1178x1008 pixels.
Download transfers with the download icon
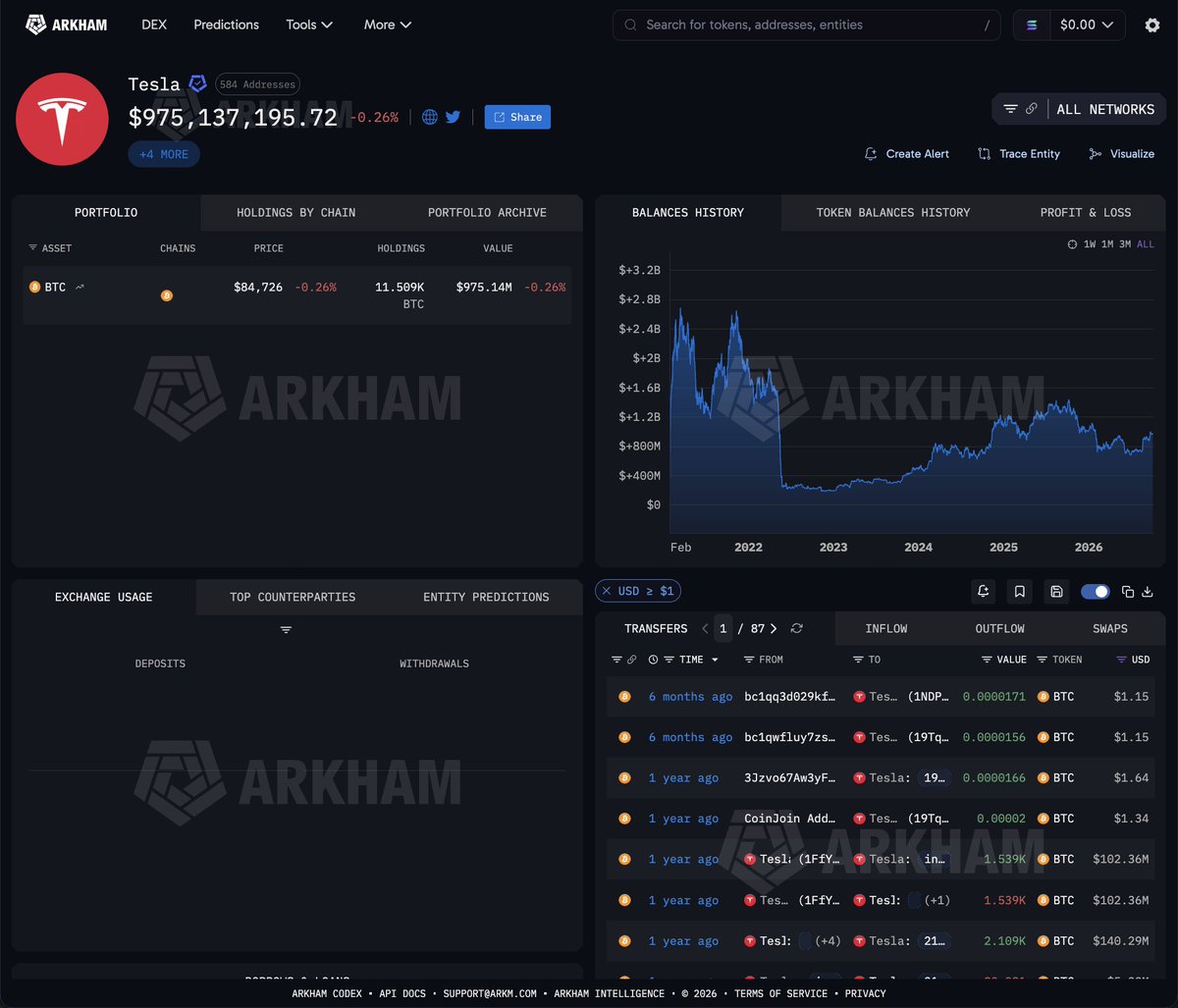(1147, 591)
